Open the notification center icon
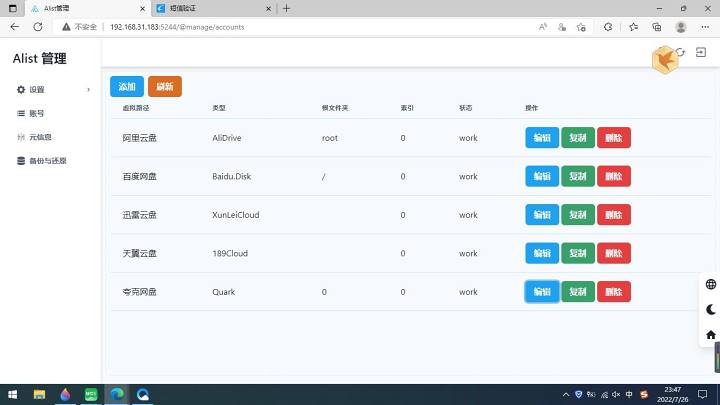 703,394
